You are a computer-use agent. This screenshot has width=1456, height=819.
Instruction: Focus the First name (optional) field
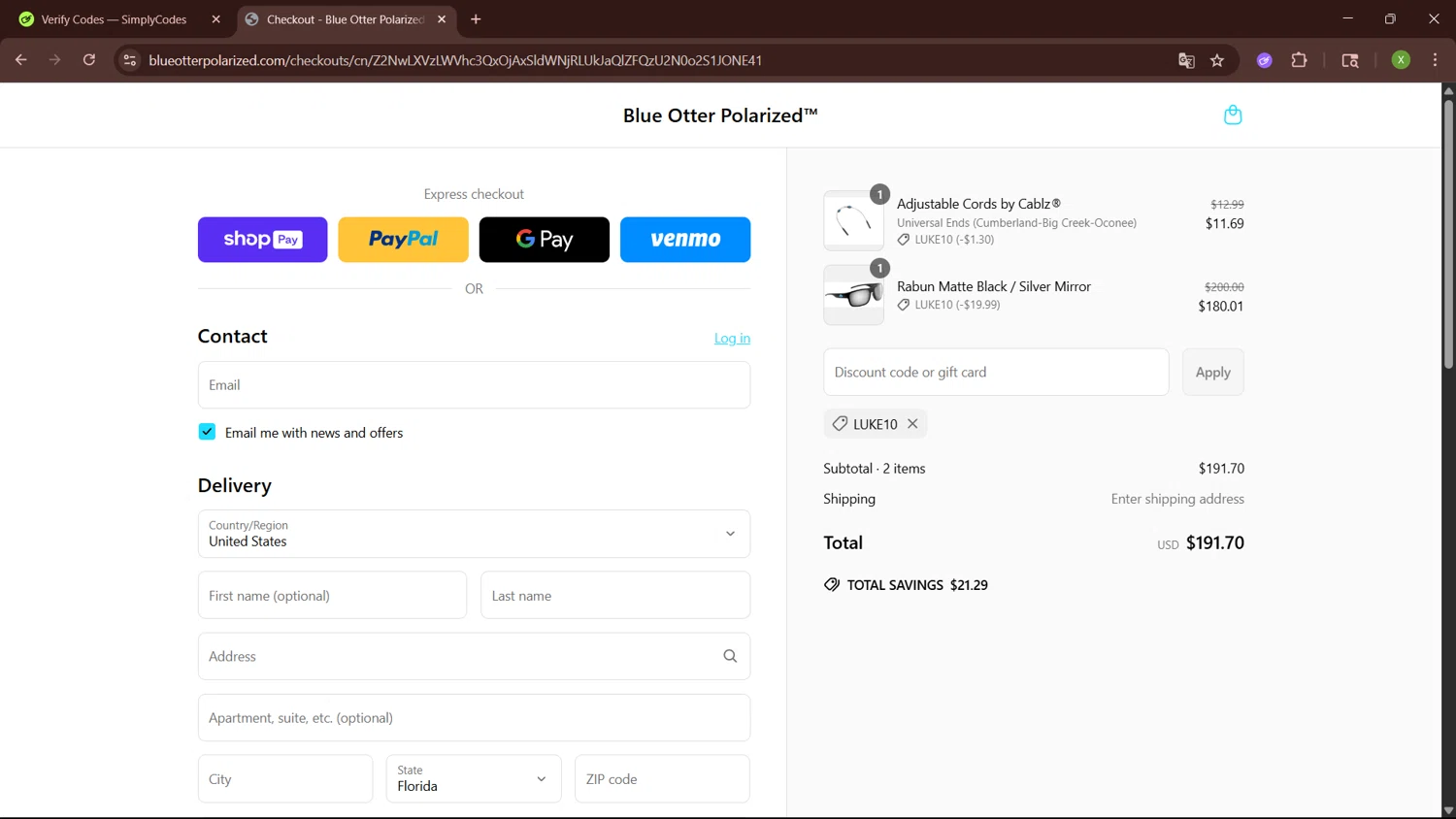tap(332, 596)
